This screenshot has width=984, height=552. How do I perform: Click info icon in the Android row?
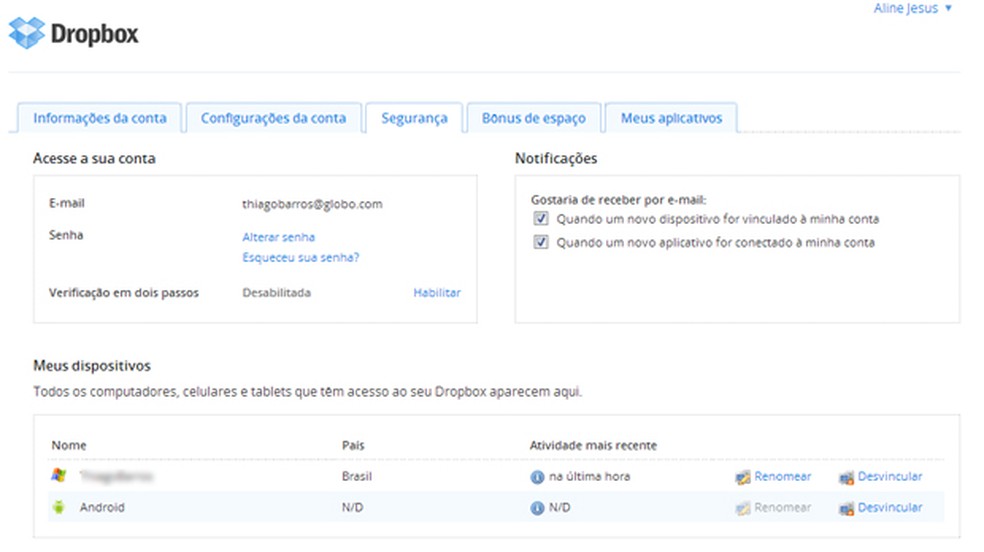click(537, 508)
